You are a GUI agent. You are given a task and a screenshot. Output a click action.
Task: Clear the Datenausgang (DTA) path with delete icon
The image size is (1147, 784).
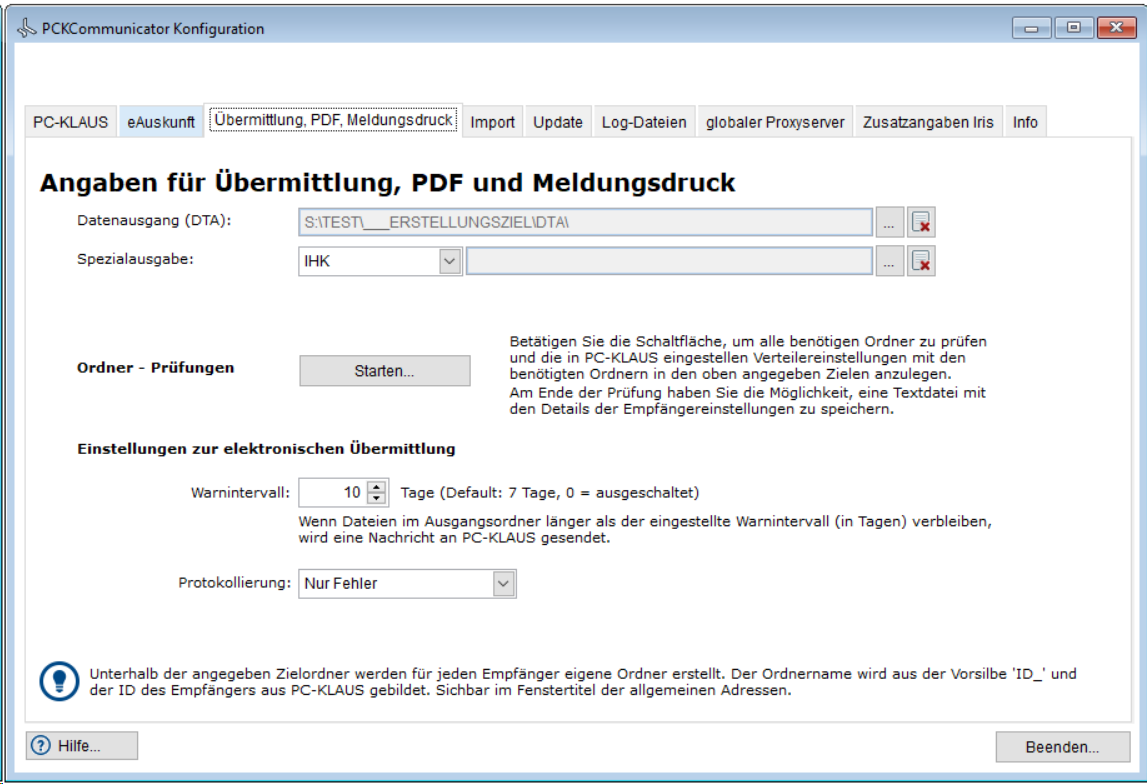coord(921,221)
